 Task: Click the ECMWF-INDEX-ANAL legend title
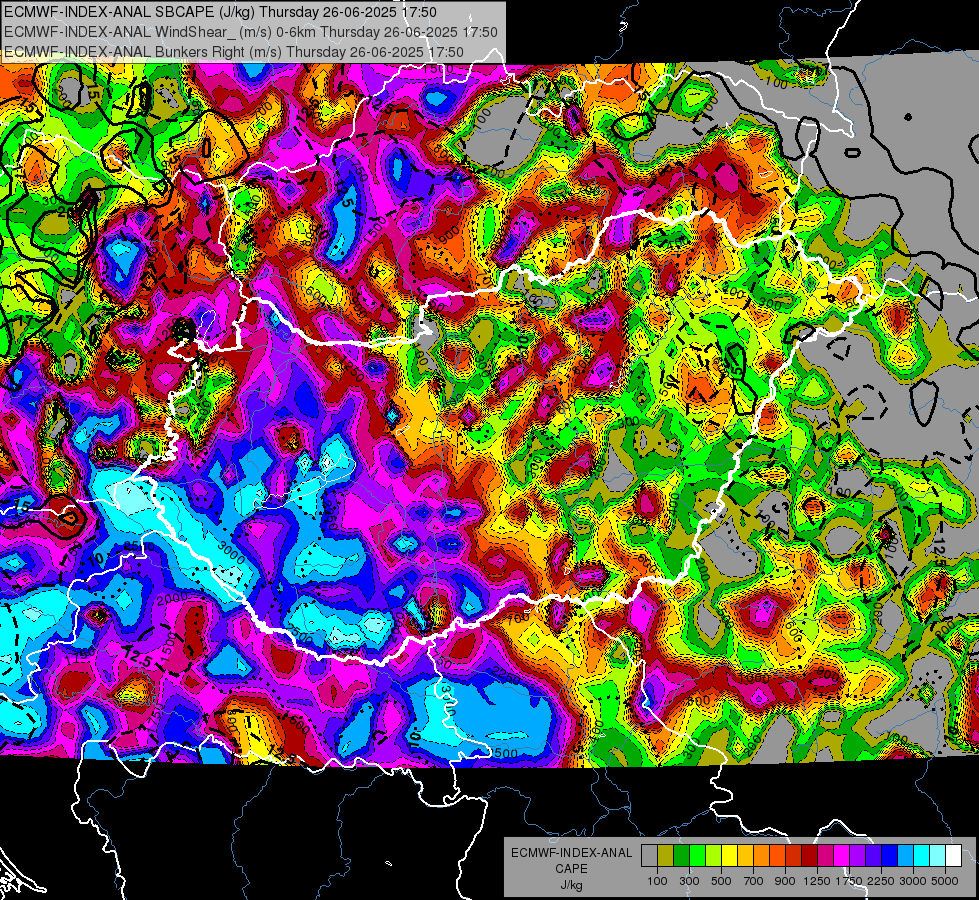click(x=571, y=853)
